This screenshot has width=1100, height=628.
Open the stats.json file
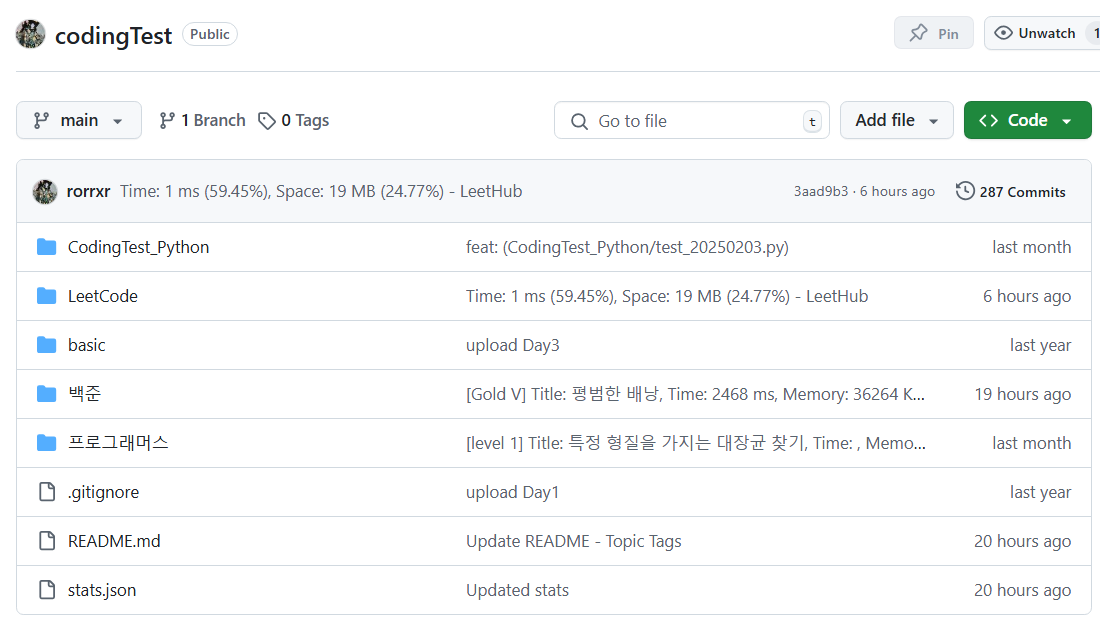pos(102,591)
